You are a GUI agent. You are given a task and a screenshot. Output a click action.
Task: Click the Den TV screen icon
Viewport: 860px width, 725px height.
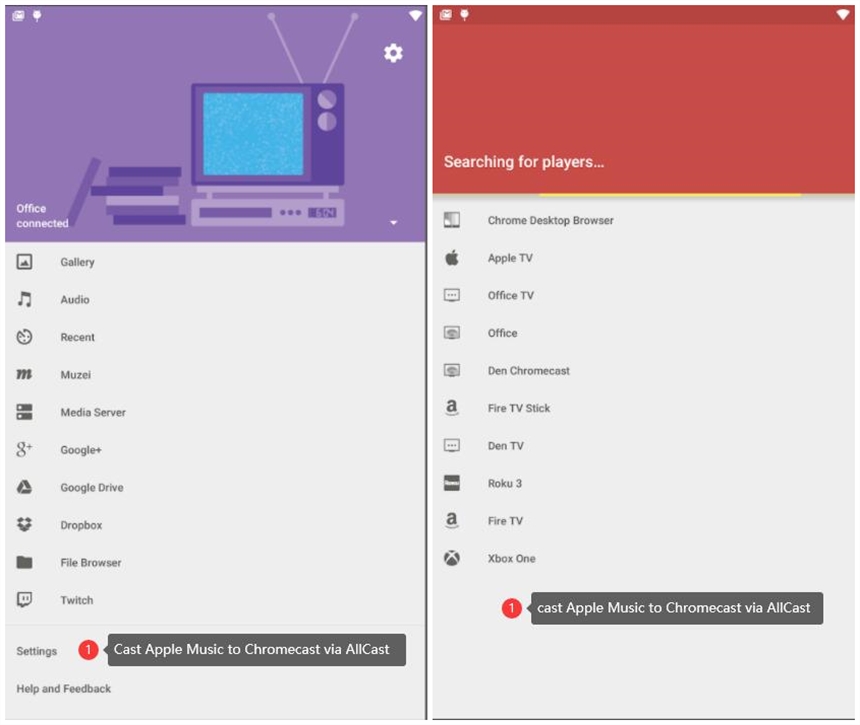click(451, 445)
